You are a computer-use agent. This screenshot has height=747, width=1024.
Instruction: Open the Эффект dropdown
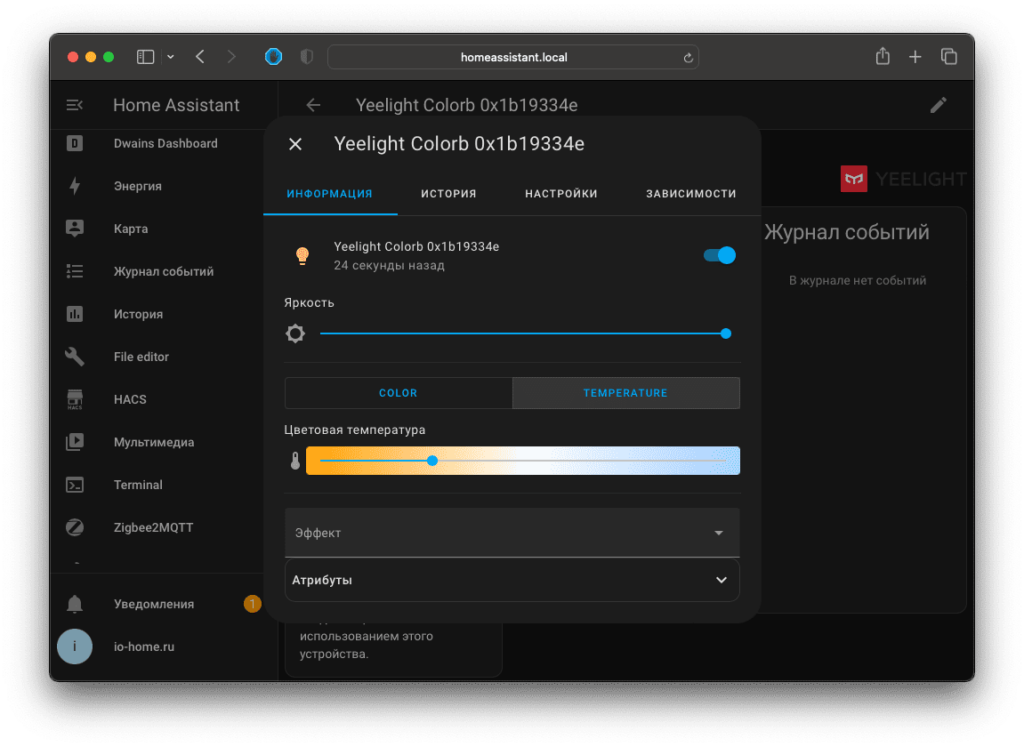click(x=512, y=533)
